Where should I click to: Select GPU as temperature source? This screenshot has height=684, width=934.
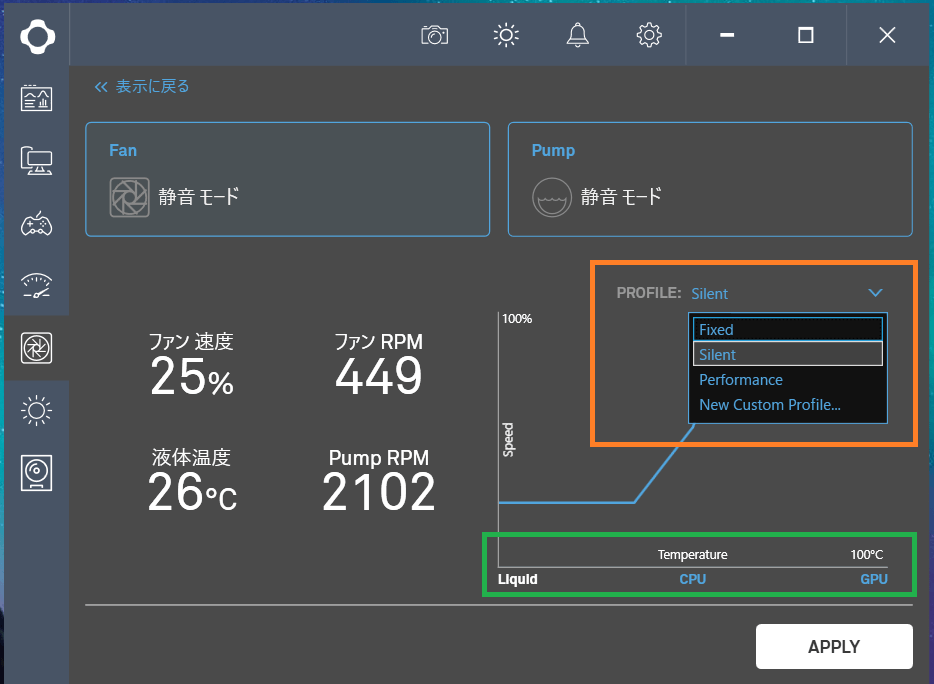pyautogui.click(x=874, y=579)
